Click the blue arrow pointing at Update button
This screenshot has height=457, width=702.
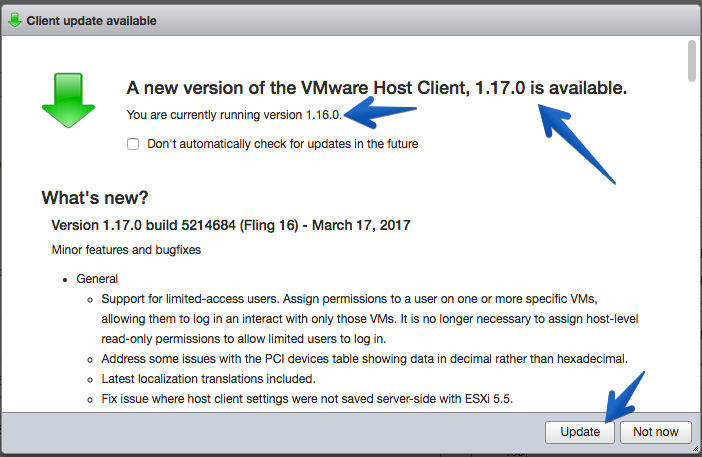click(625, 397)
